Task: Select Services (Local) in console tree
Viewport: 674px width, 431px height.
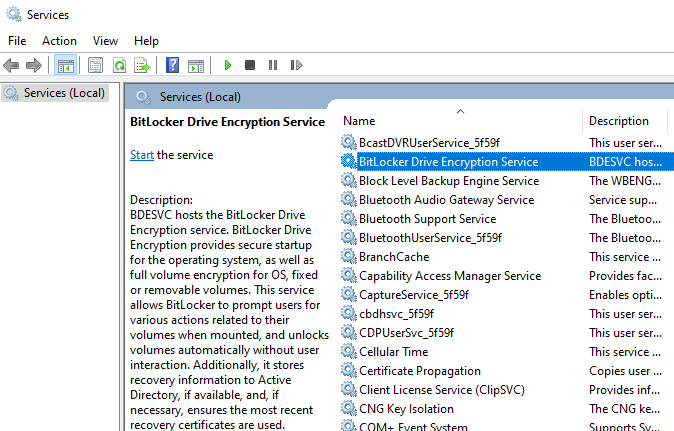Action: pos(64,93)
